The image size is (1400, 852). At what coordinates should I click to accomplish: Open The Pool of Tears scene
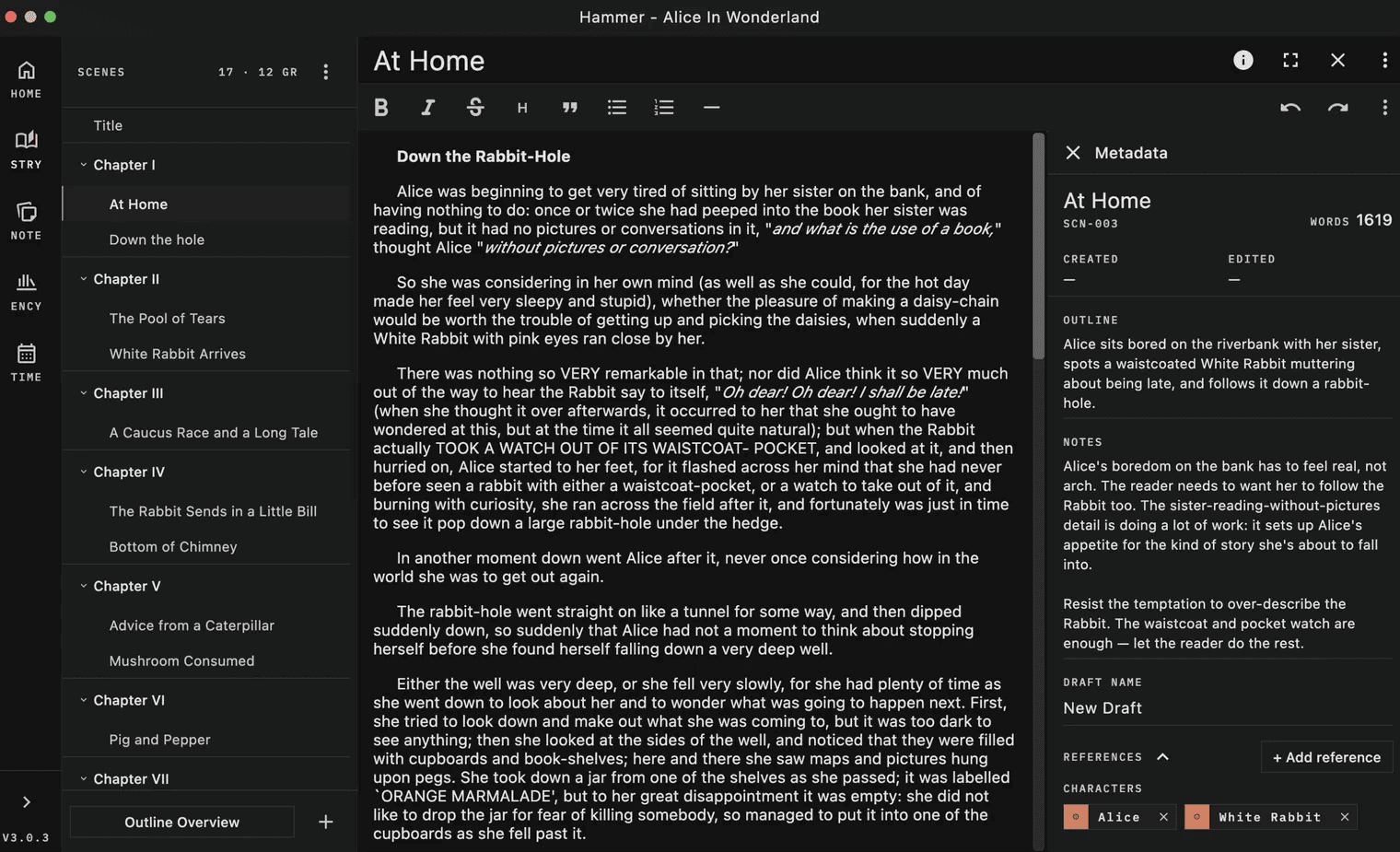pyautogui.click(x=207, y=319)
